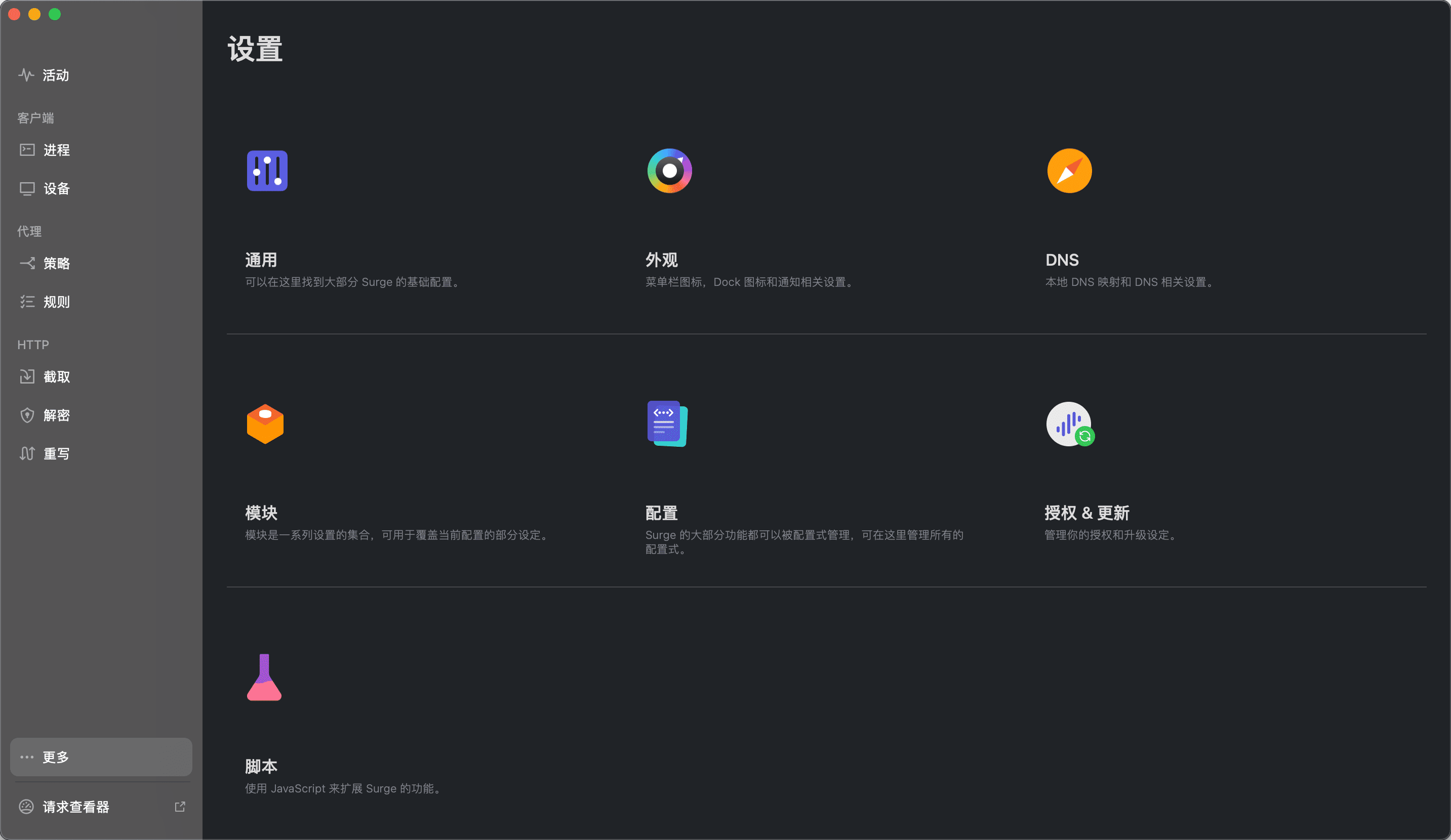The width and height of the screenshot is (1451, 840).
Task: Select the 活动 activity icon in sidebar
Action: click(x=26, y=75)
